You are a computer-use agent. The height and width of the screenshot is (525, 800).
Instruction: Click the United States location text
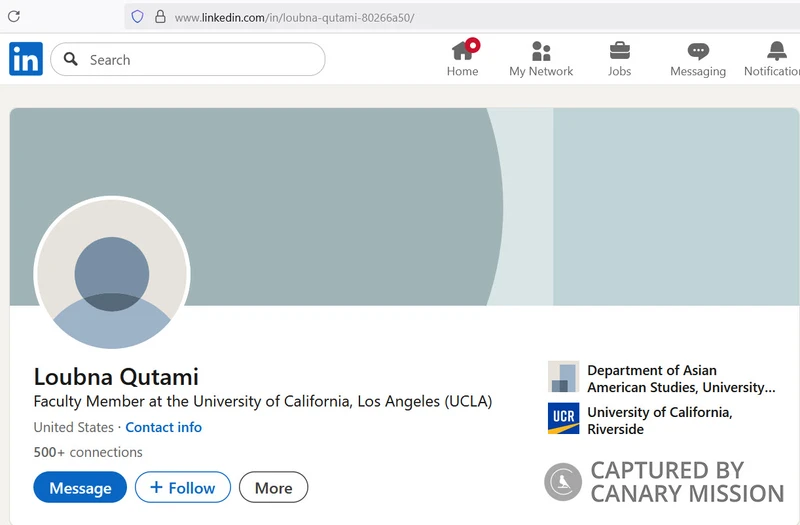pos(73,427)
